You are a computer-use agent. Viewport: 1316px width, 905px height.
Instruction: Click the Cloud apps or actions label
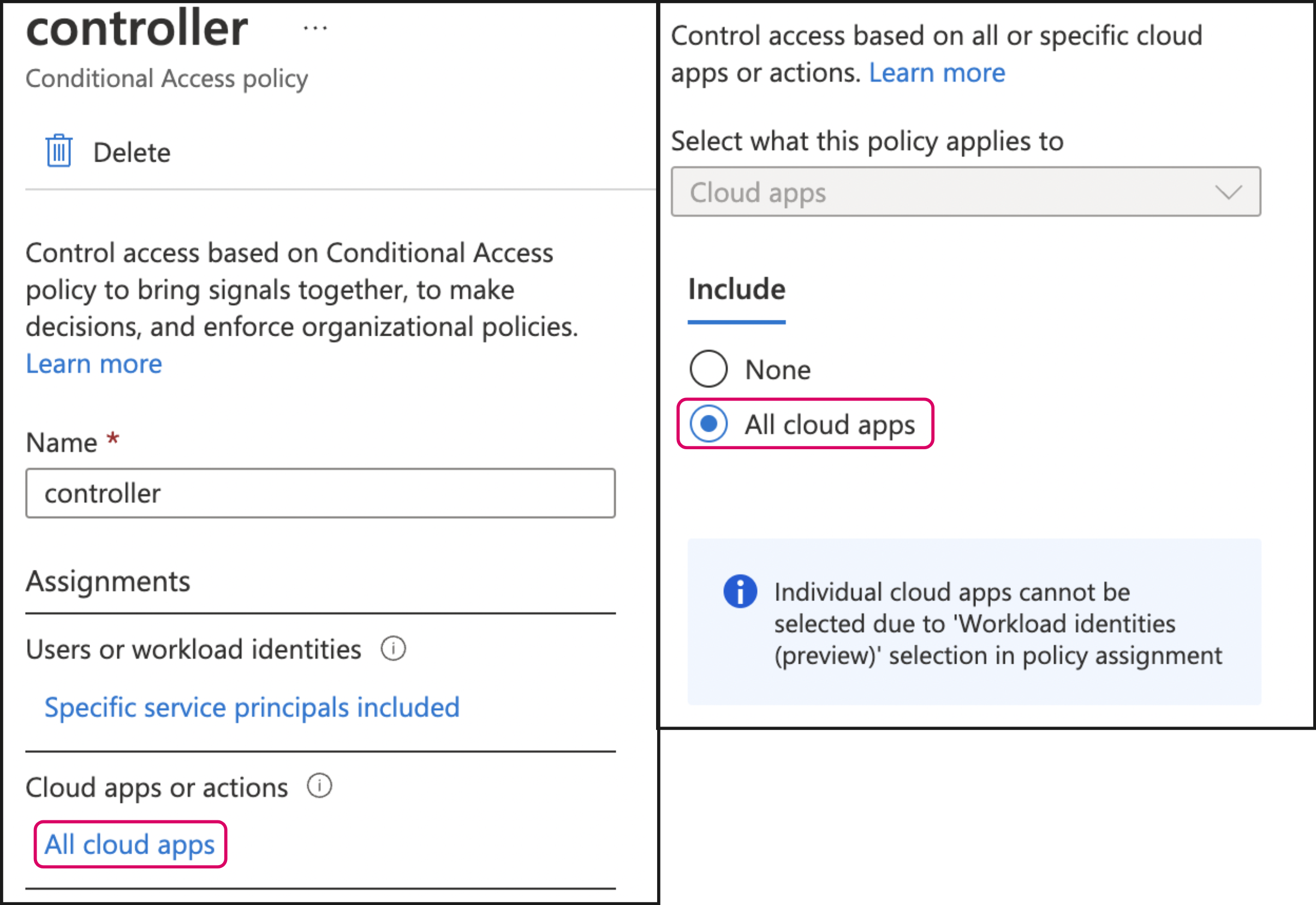click(157, 788)
